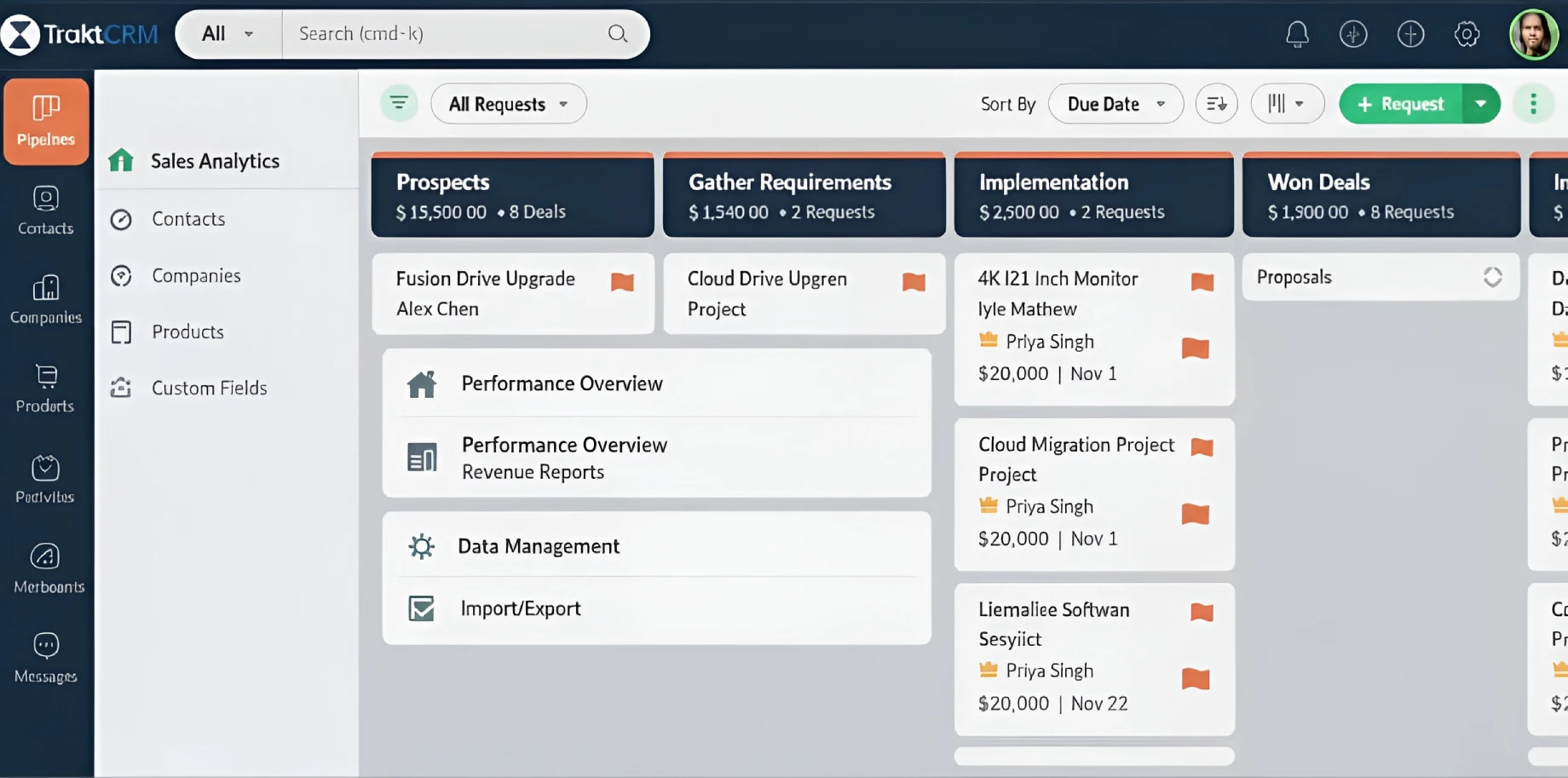Image resolution: width=1568 pixels, height=778 pixels.
Task: Toggle flag on 4K I21 Inch Monitor card
Action: point(1202,282)
